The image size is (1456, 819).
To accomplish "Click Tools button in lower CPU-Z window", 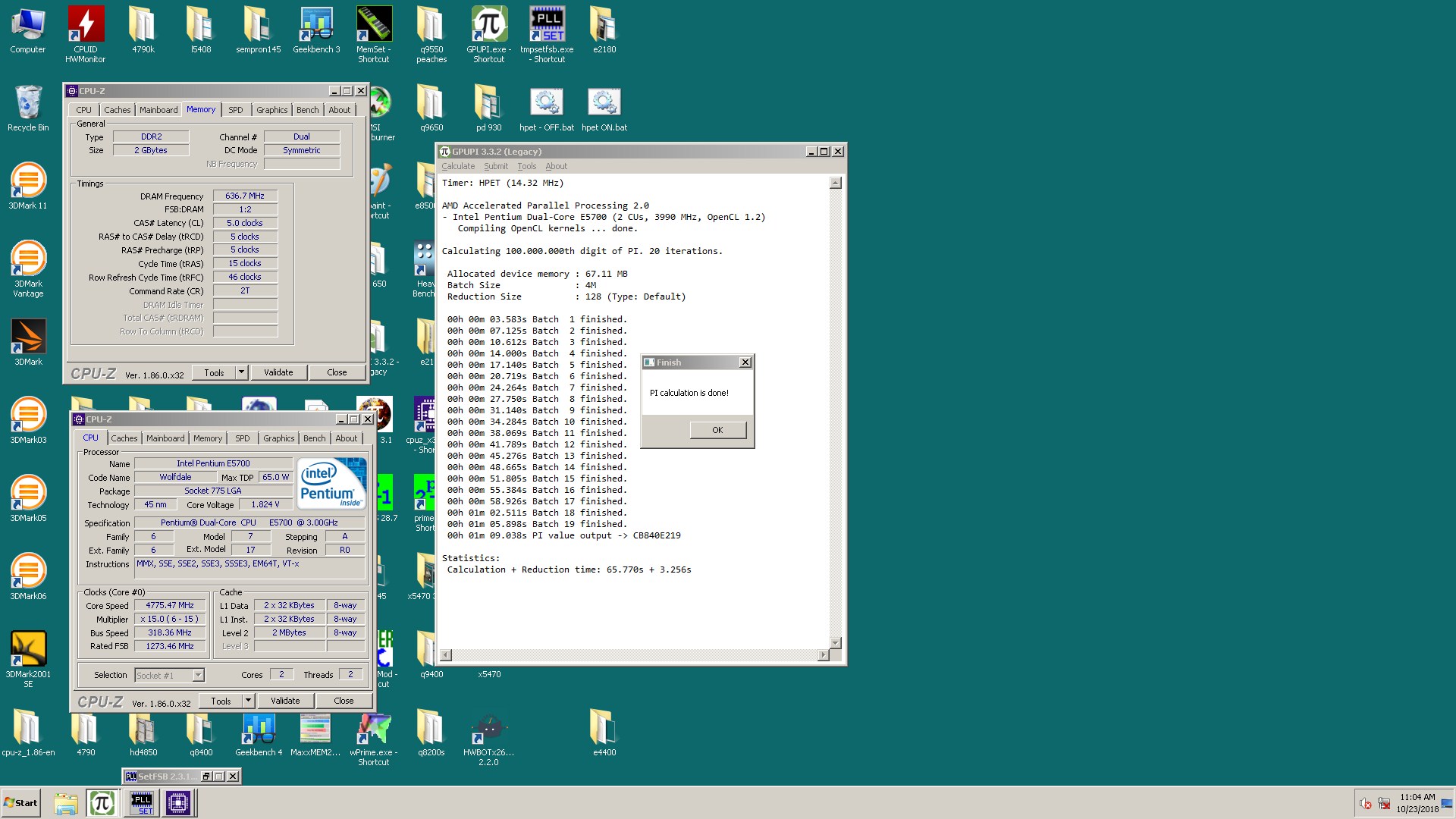I will point(221,701).
